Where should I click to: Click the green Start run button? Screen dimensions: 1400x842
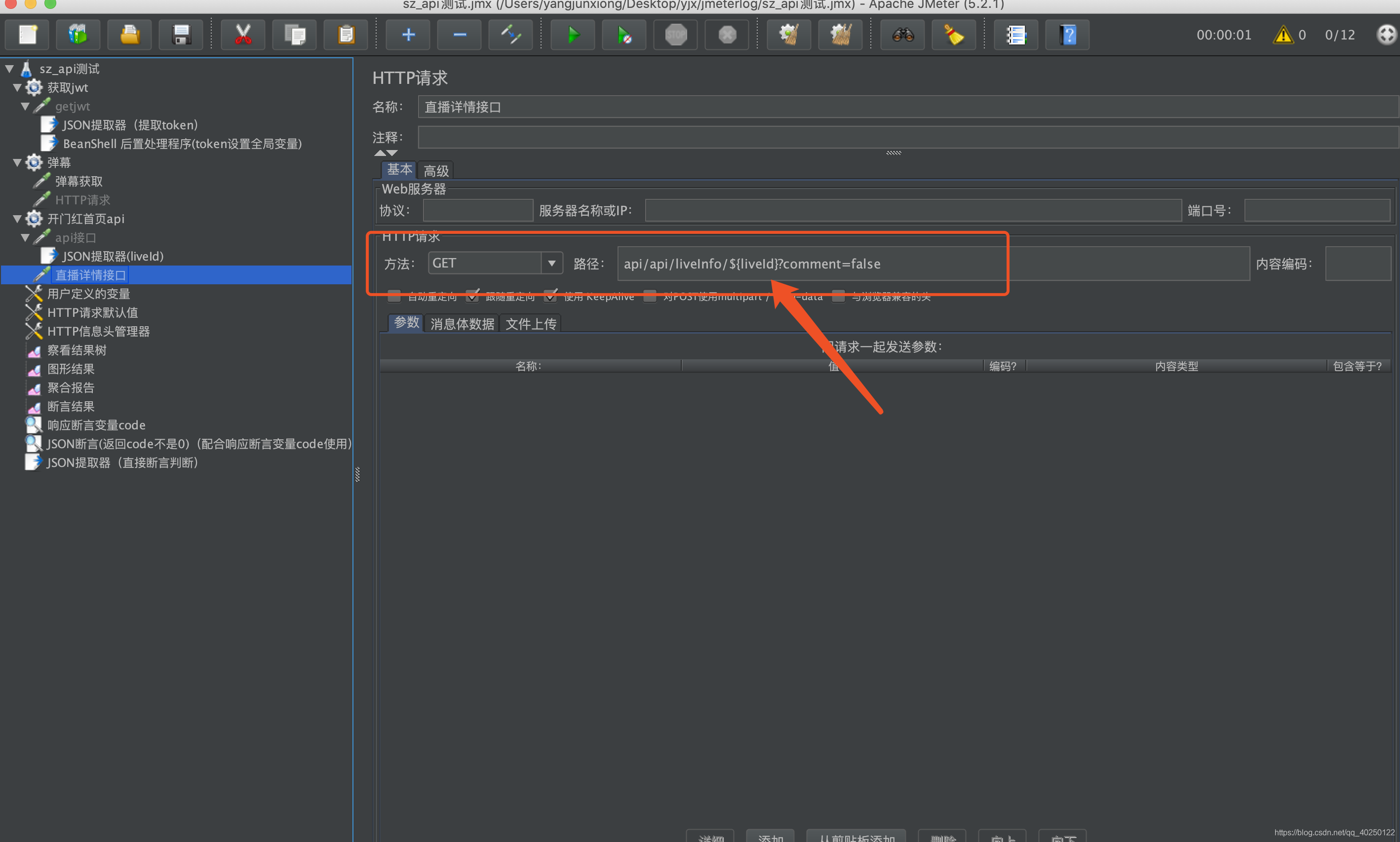pyautogui.click(x=573, y=35)
